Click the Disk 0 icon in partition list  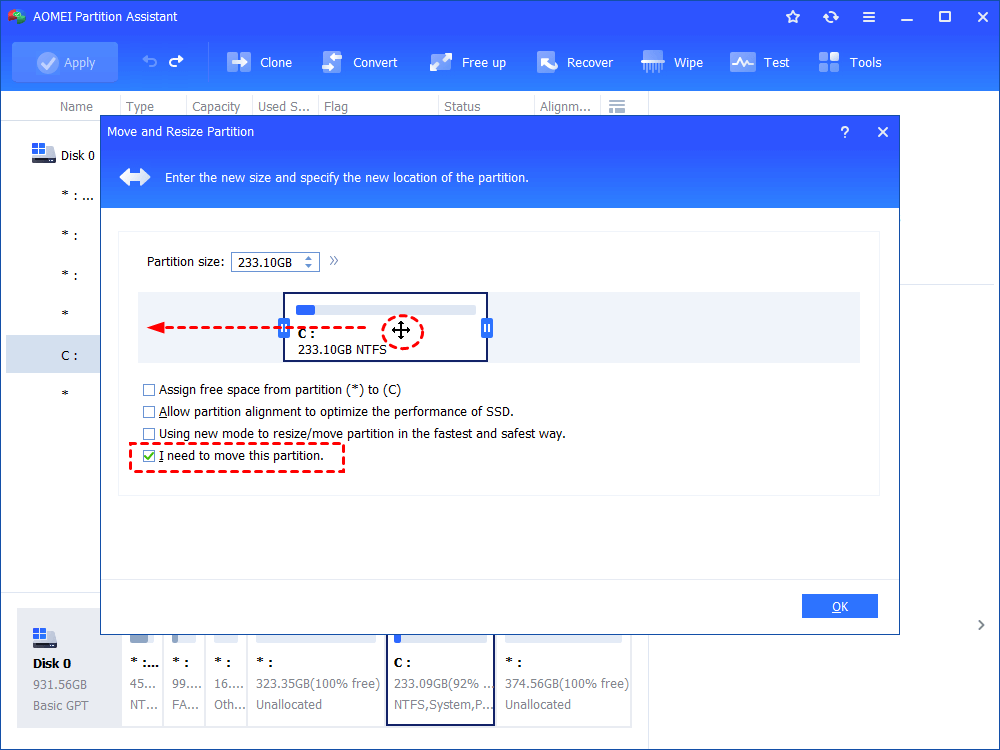43,153
